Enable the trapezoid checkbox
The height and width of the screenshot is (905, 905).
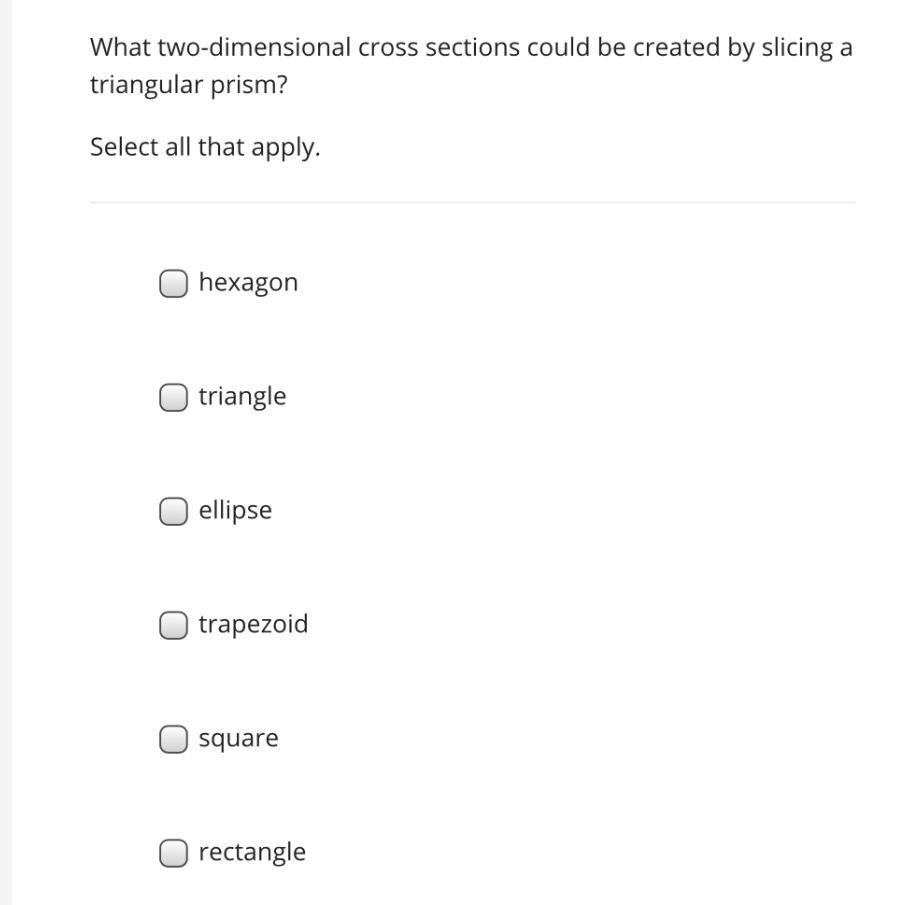[173, 625]
